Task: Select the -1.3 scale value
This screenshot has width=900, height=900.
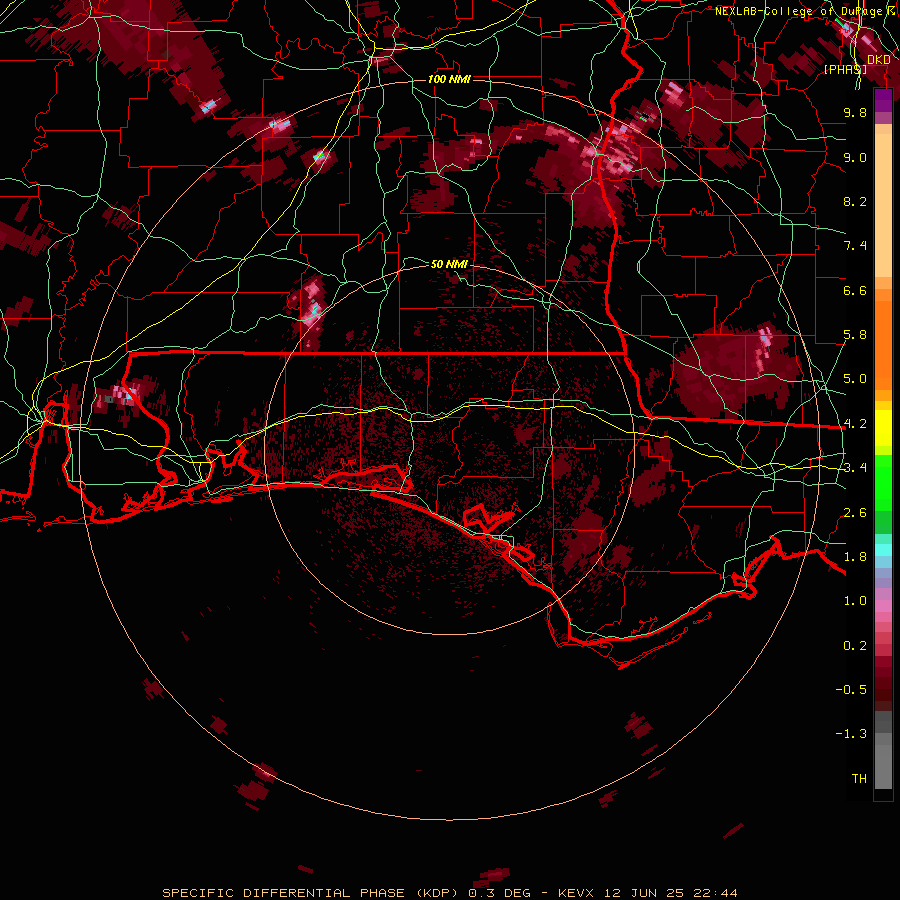Action: [851, 734]
